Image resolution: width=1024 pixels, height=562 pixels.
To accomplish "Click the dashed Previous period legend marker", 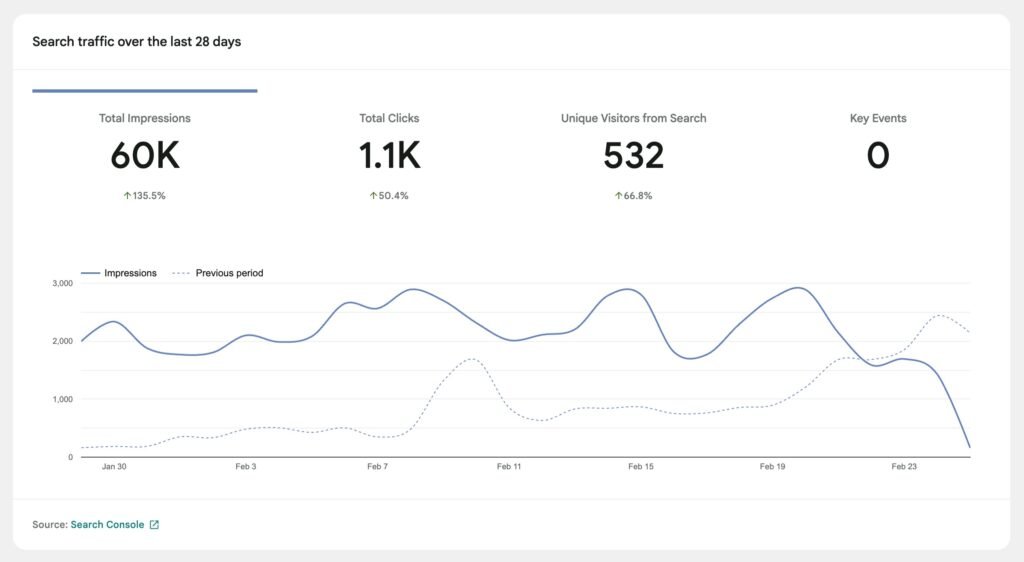I will [x=180, y=273].
